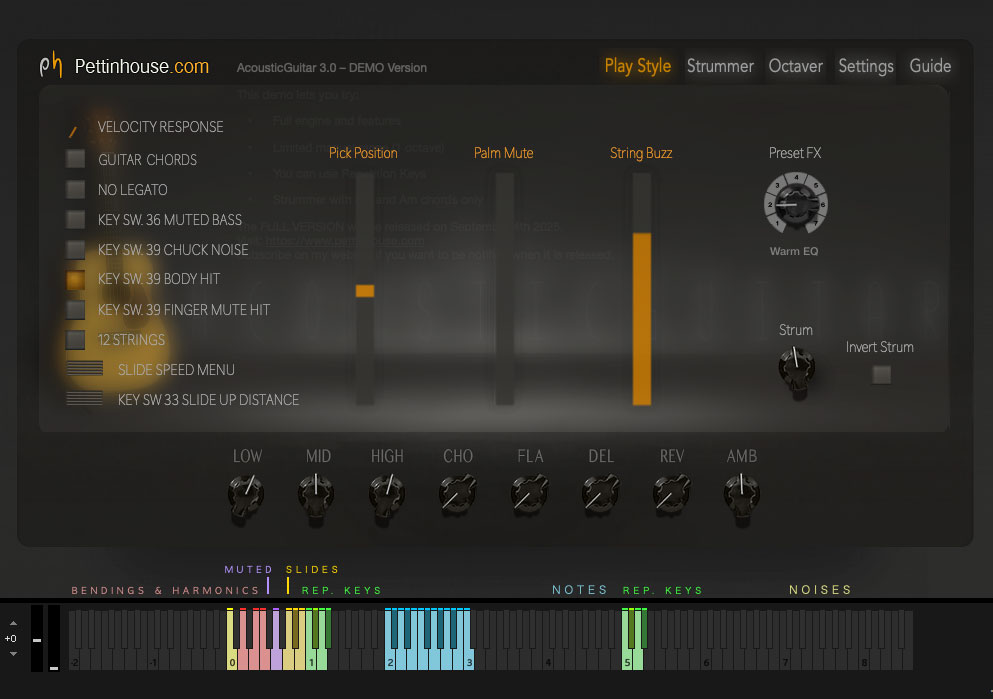Click the AMB ambience knob

pos(742,495)
